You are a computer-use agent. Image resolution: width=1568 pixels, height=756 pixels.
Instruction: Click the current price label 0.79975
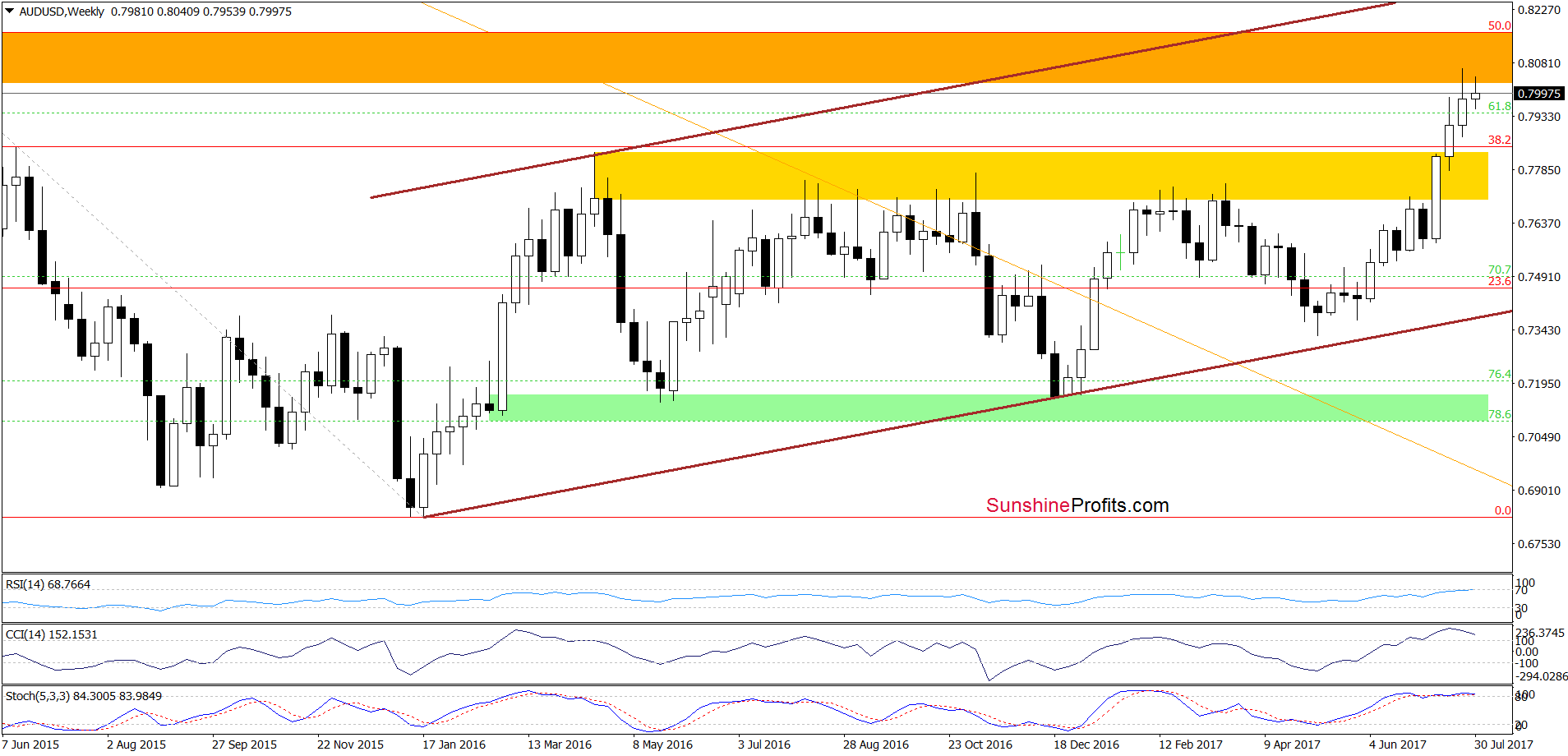pos(1539,94)
